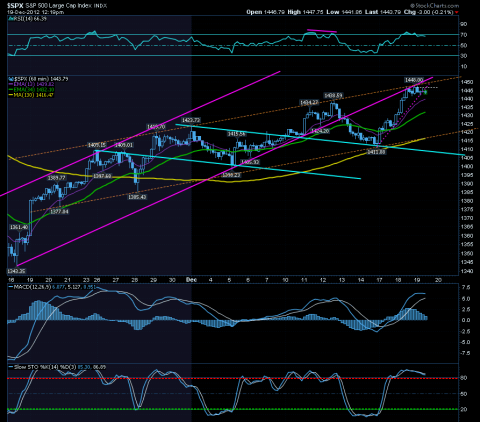The image size is (480, 422).
Task: Select the 1343.35 price low label
Action: (17, 271)
